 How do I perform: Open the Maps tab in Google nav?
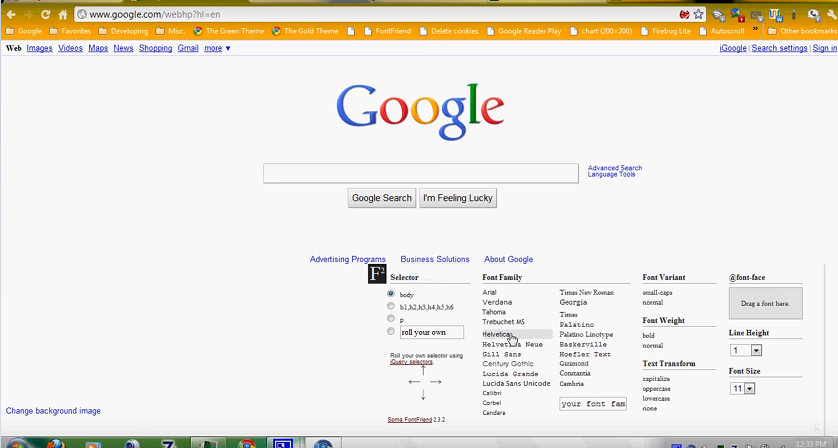[x=98, y=48]
